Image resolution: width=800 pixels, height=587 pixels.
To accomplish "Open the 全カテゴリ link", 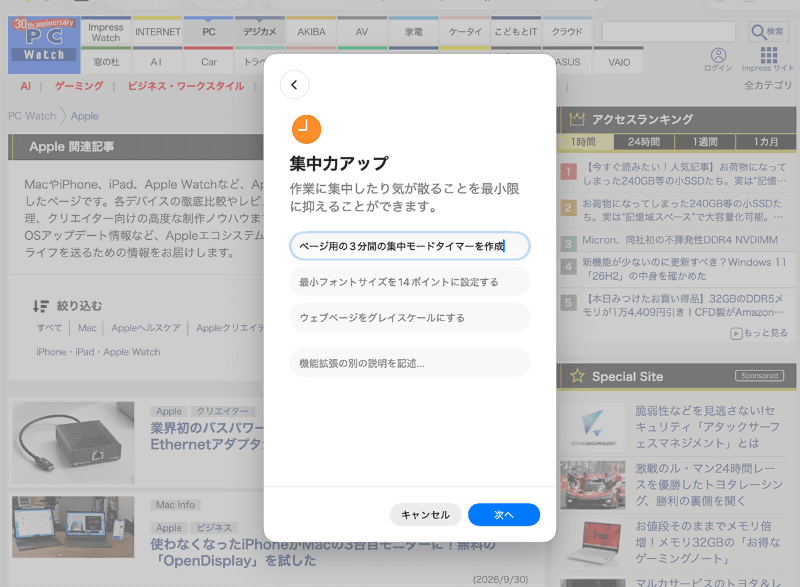I will click(x=768, y=85).
